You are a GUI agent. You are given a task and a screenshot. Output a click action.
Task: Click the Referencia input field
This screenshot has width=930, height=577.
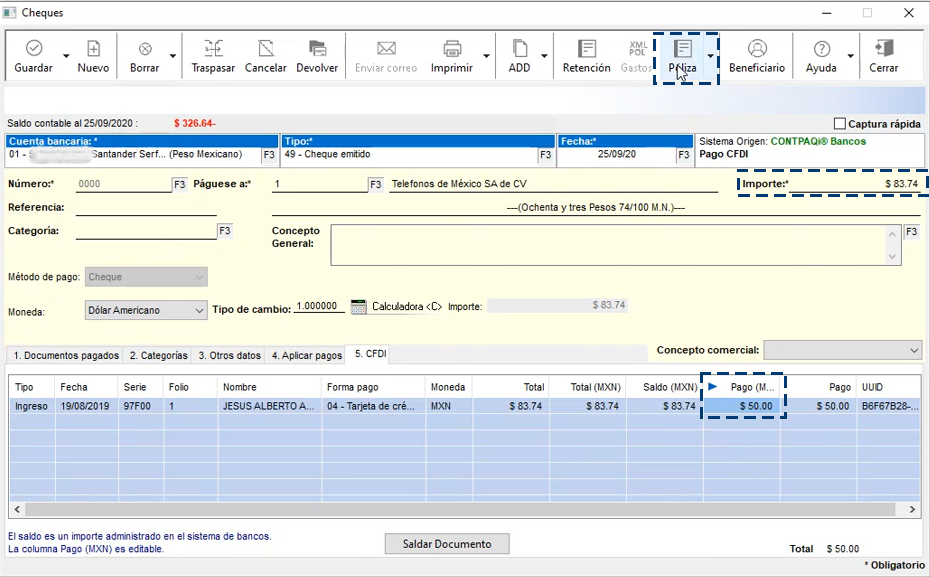(146, 207)
